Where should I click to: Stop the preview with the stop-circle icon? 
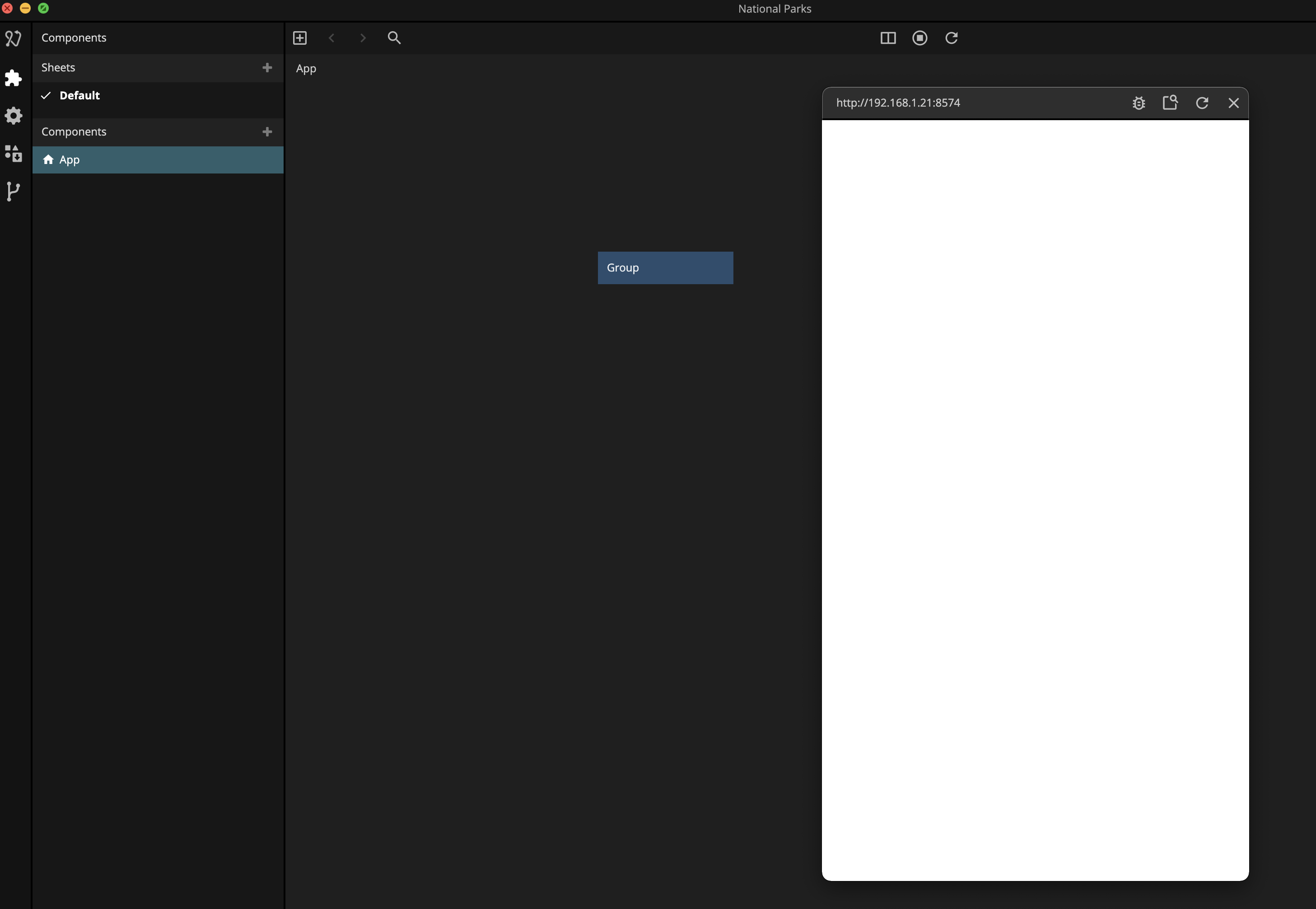click(920, 38)
